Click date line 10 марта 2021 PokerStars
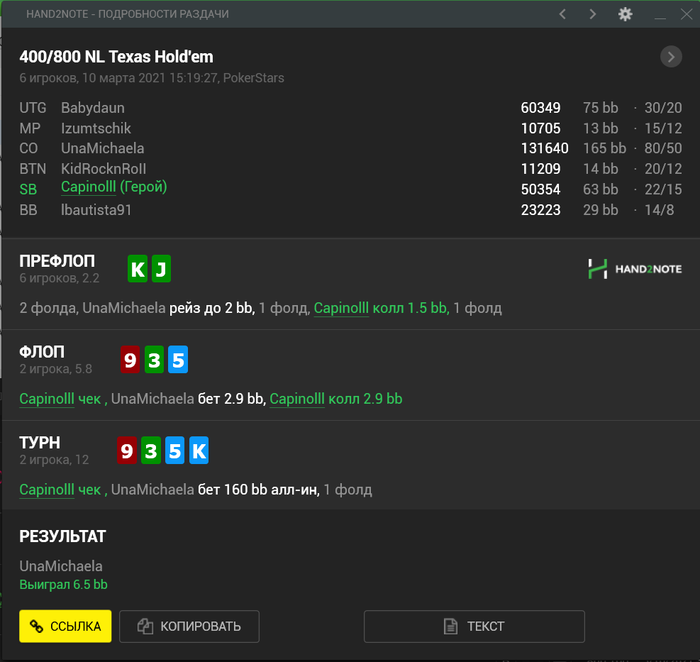Screen dimensions: 700x662 pyautogui.click(x=152, y=78)
